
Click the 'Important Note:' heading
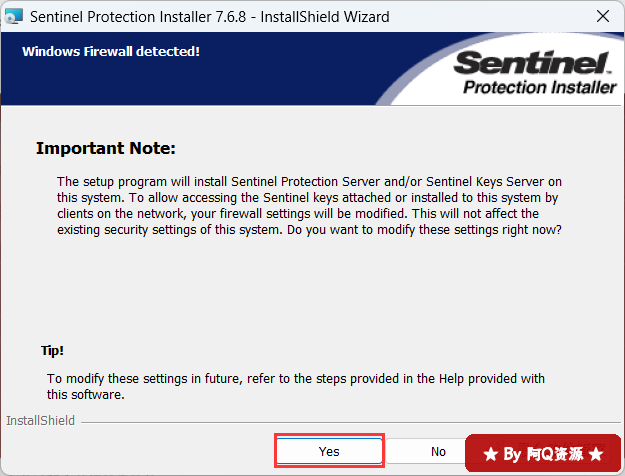[105, 148]
